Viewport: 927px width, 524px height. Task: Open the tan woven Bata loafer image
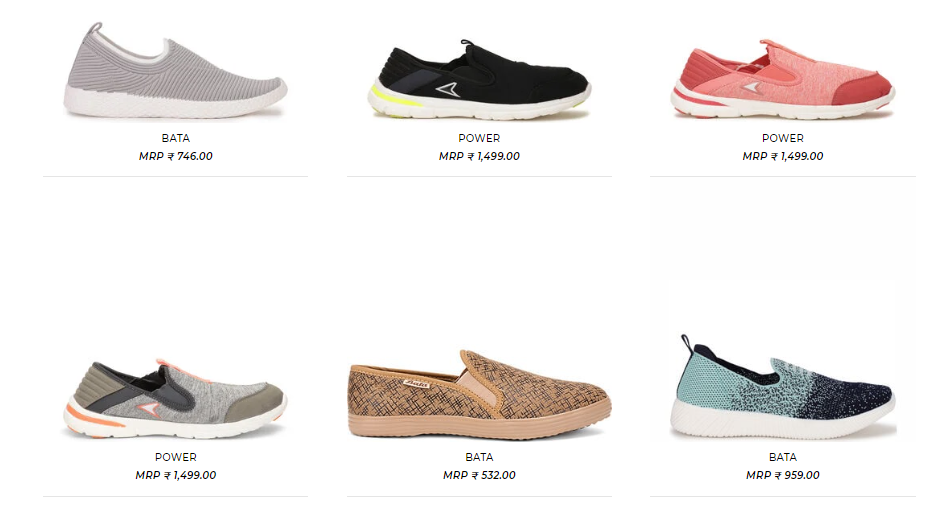(x=479, y=395)
